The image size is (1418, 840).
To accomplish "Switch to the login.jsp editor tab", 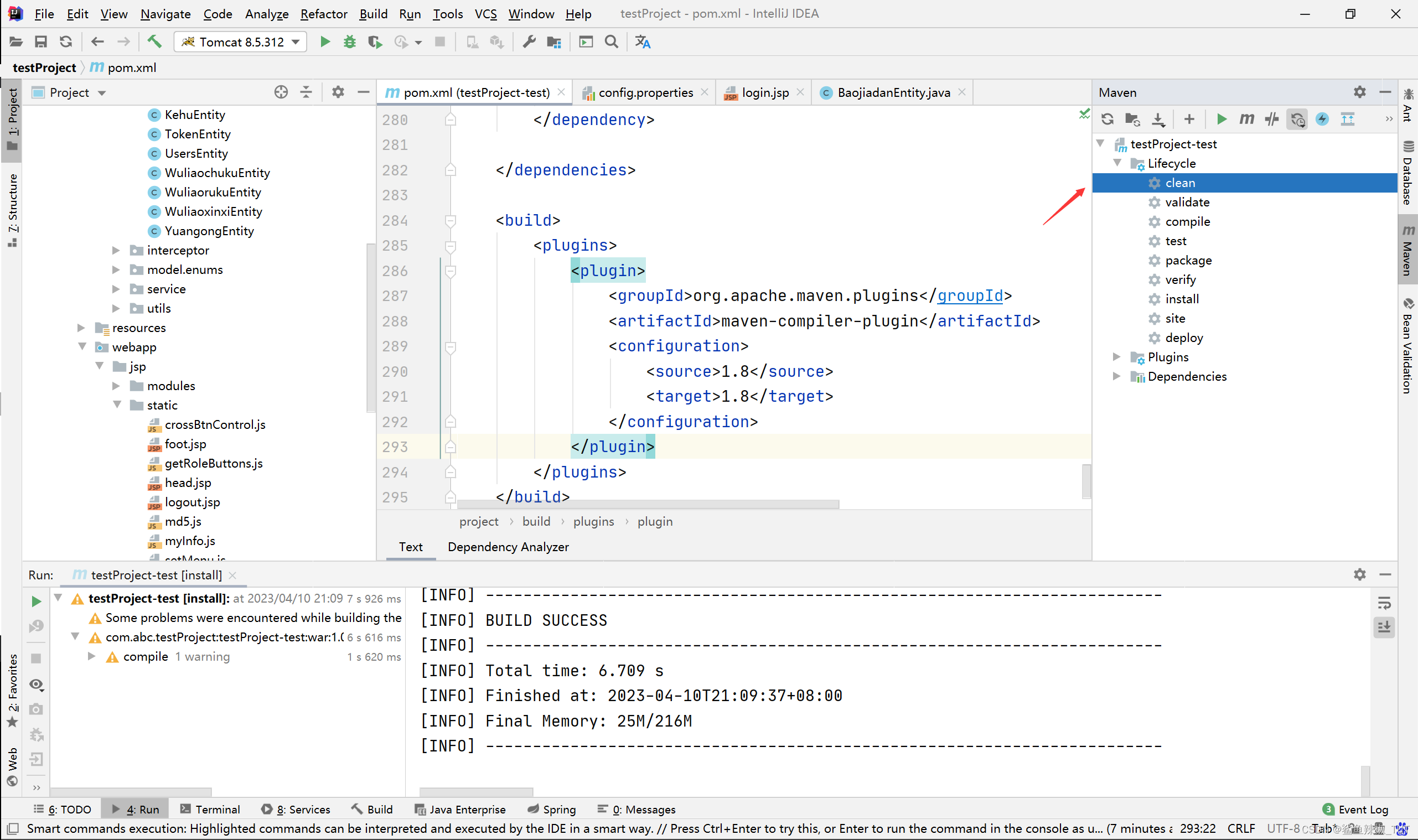I will coord(765,92).
